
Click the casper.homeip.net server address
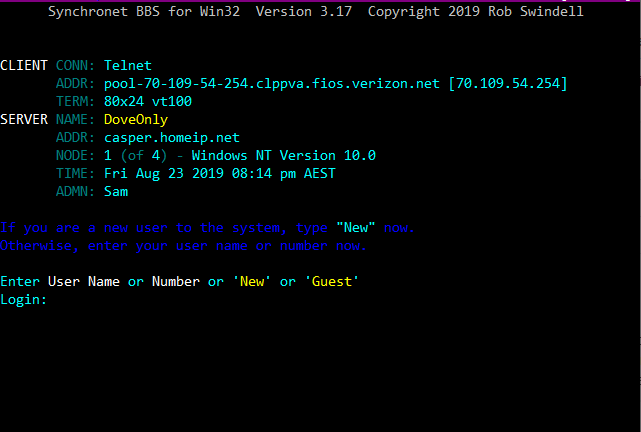(x=172, y=138)
